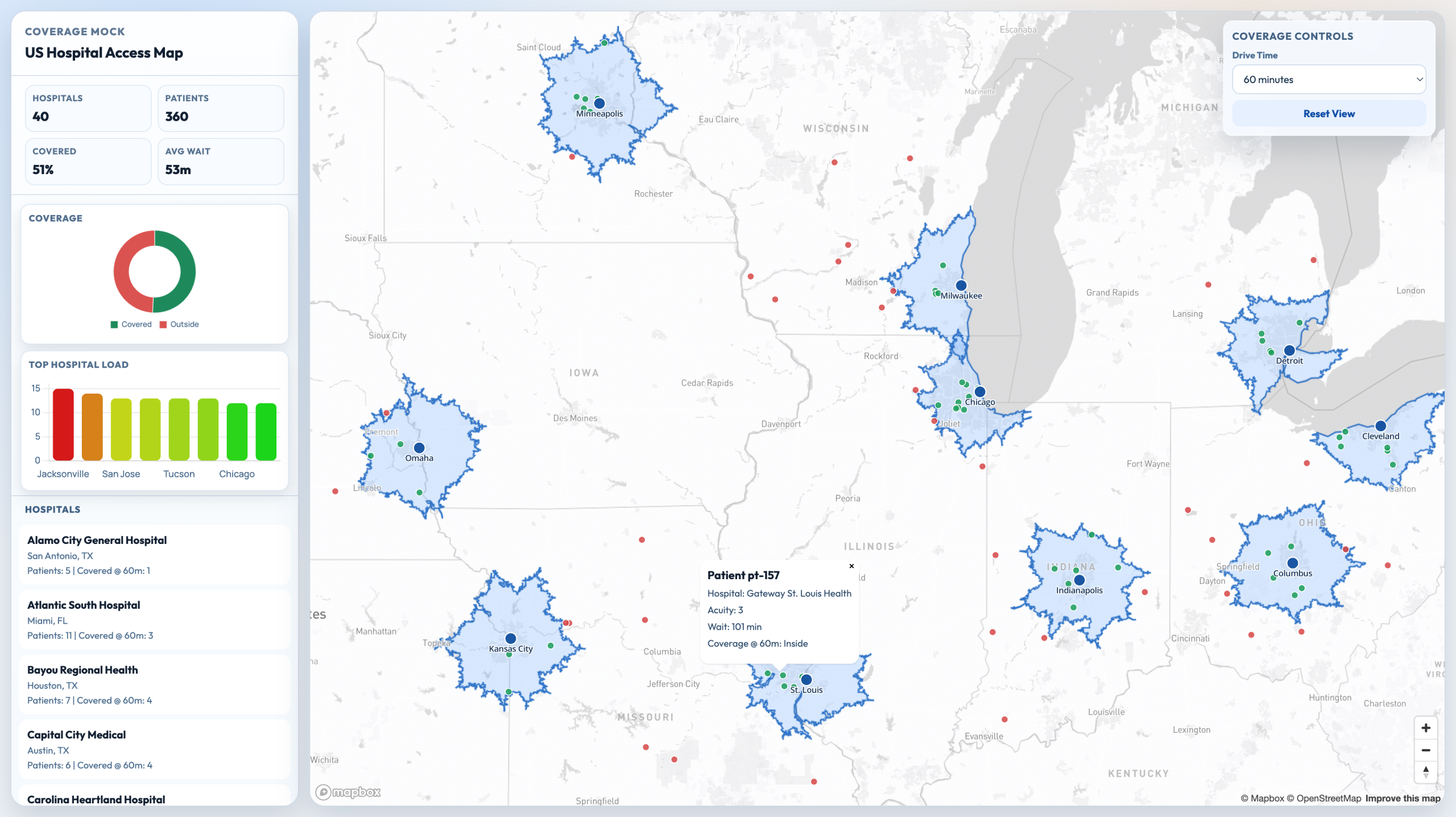1456x817 pixels.
Task: Reset map bearing with compass icon
Action: pyautogui.click(x=1425, y=772)
